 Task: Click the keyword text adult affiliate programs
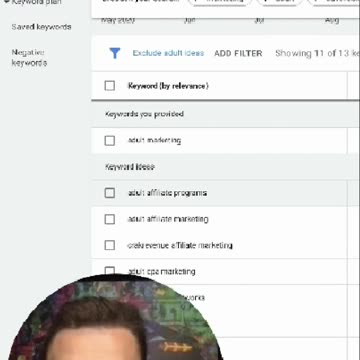[167, 193]
